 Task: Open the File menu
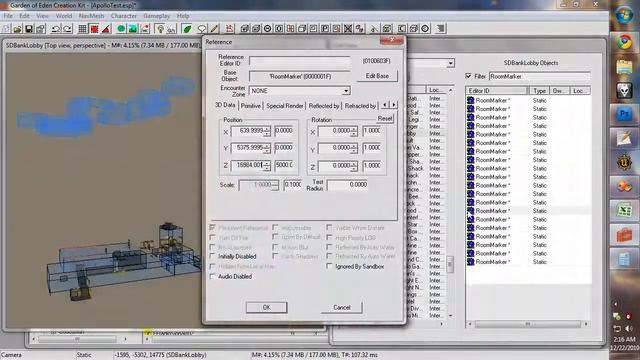click(8, 16)
